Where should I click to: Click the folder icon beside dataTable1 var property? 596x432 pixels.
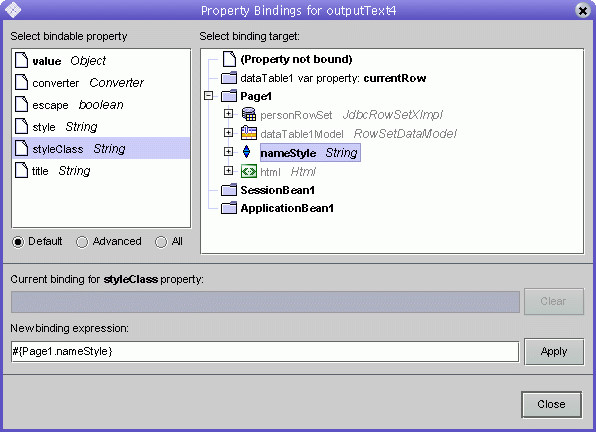point(229,78)
